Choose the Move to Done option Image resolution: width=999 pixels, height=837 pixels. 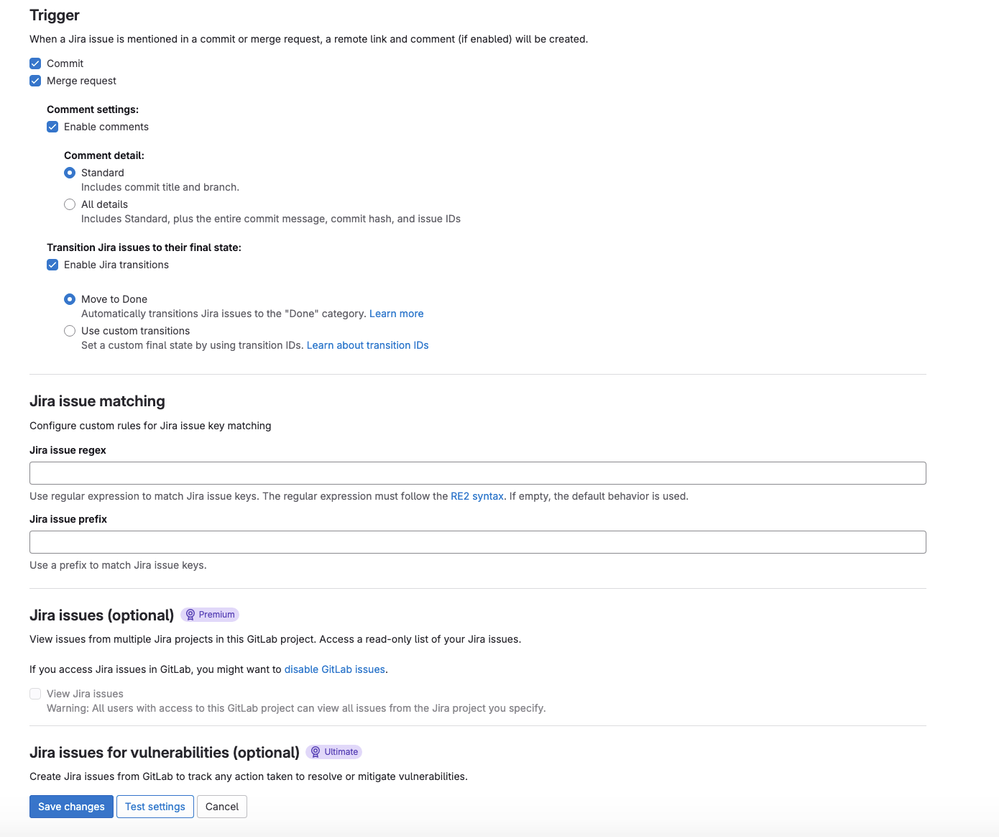(x=69, y=299)
